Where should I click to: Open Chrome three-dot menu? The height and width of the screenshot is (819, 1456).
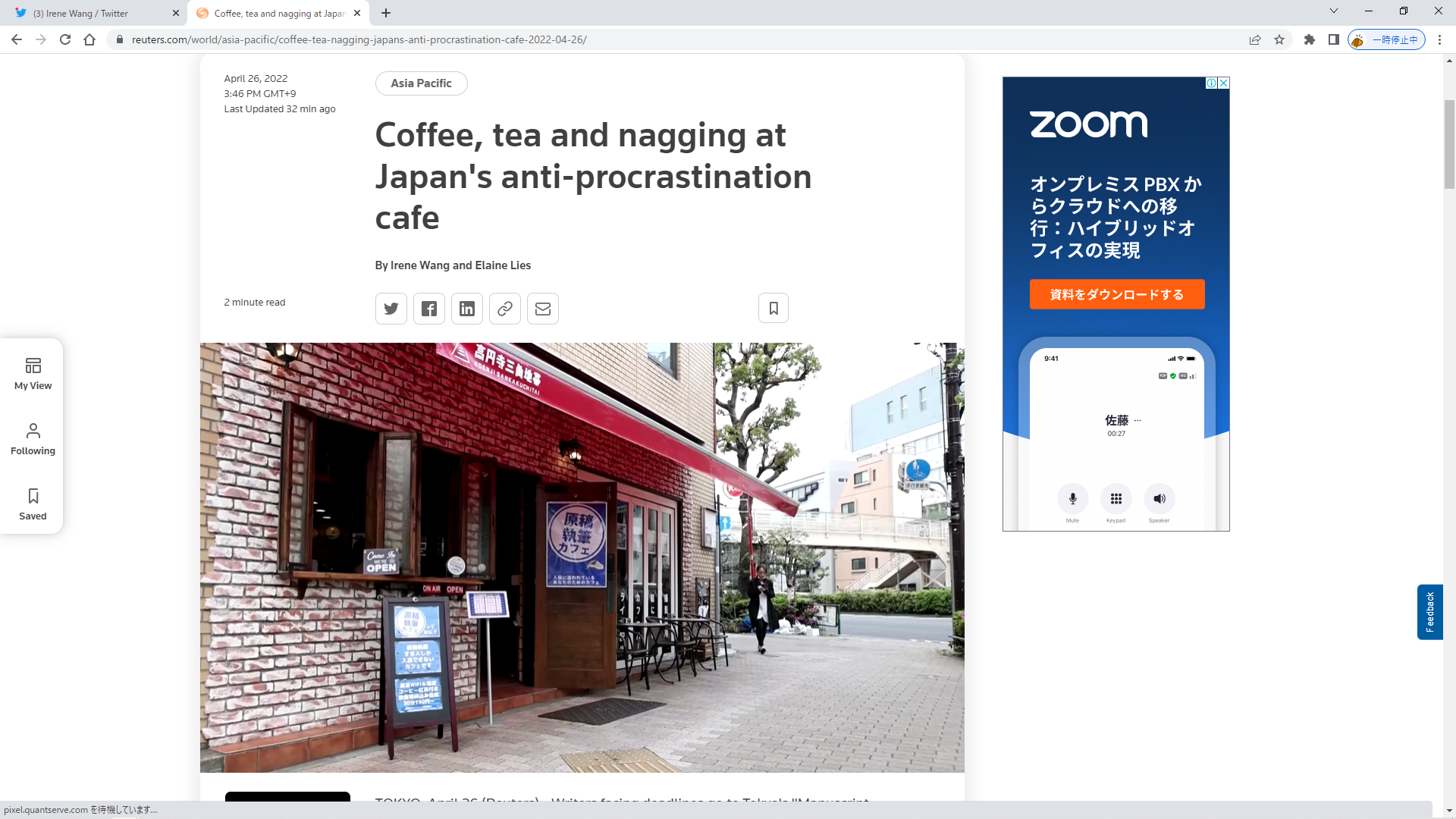1440,39
